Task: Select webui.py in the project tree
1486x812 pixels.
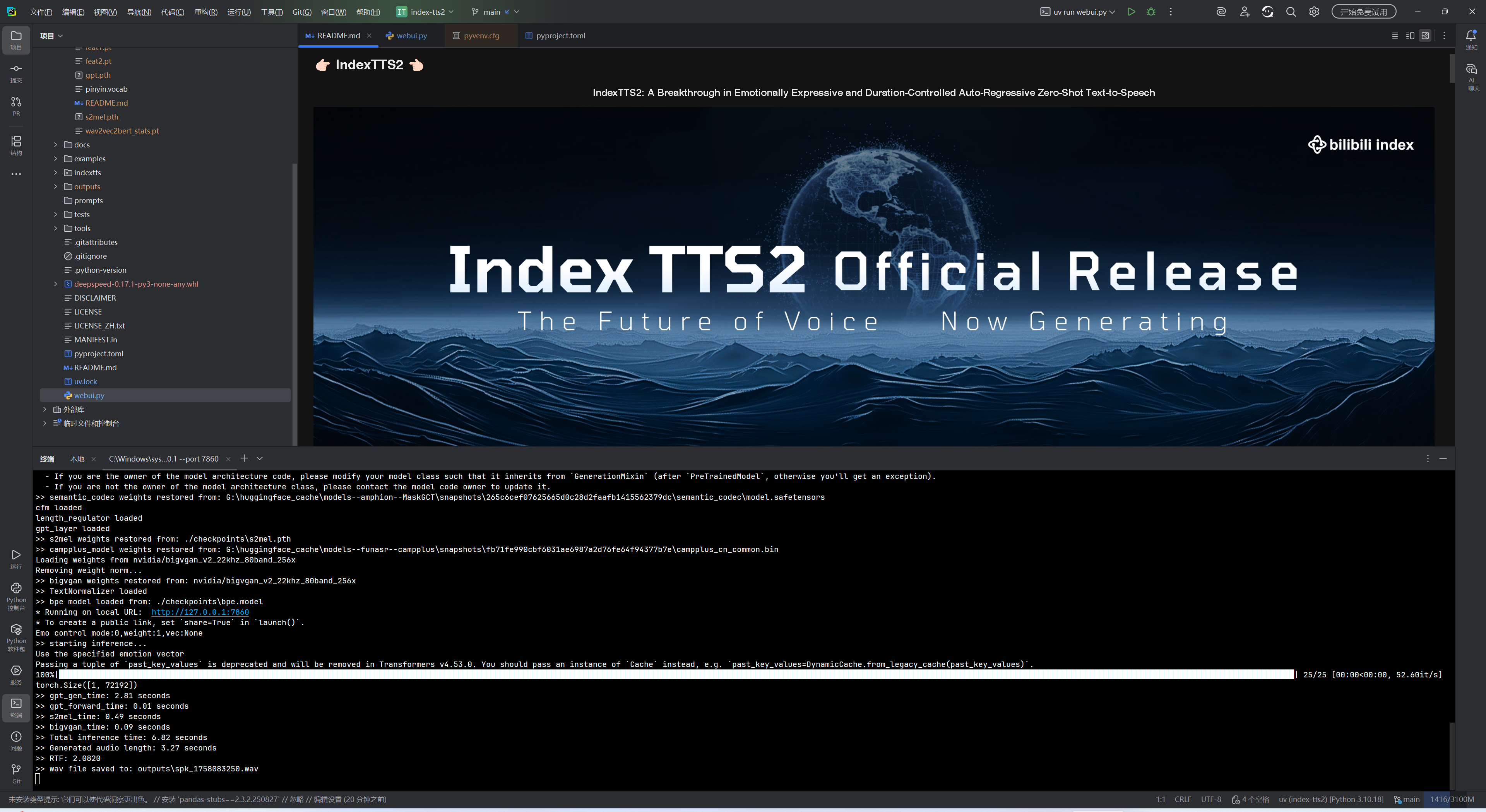Action: [165, 396]
